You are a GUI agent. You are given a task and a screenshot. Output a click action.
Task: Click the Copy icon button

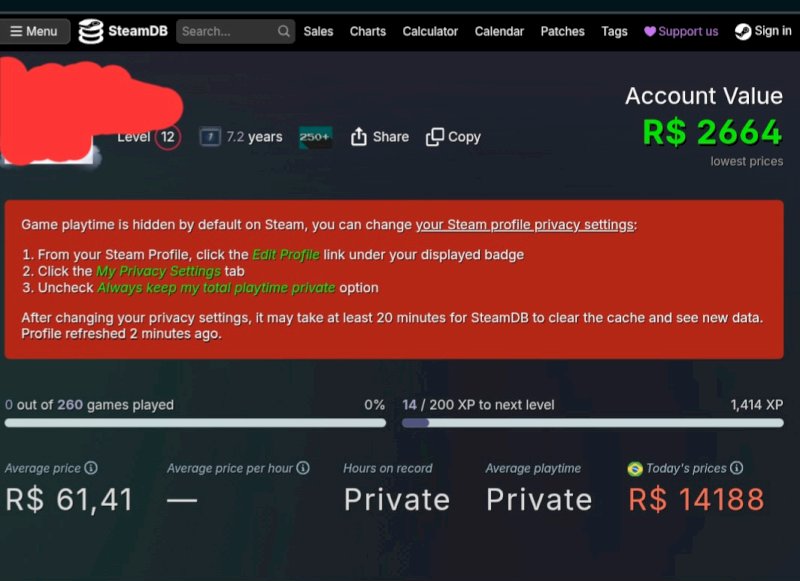pyautogui.click(x=435, y=137)
